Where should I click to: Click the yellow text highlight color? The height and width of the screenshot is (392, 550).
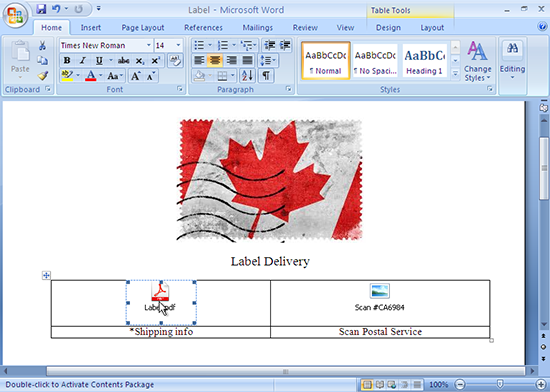[x=67, y=76]
